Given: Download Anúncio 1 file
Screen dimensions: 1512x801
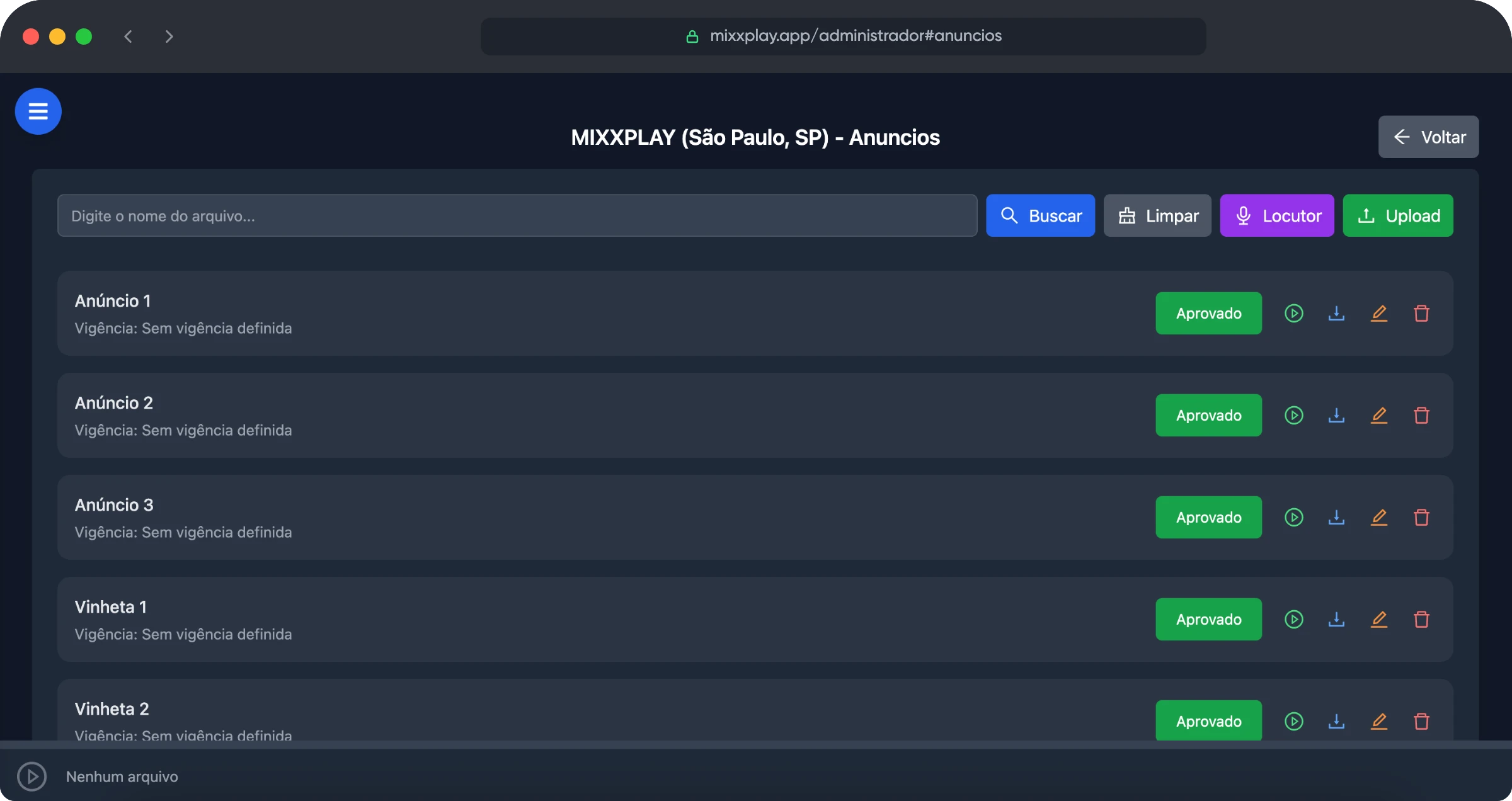Looking at the screenshot, I should pyautogui.click(x=1336, y=313).
